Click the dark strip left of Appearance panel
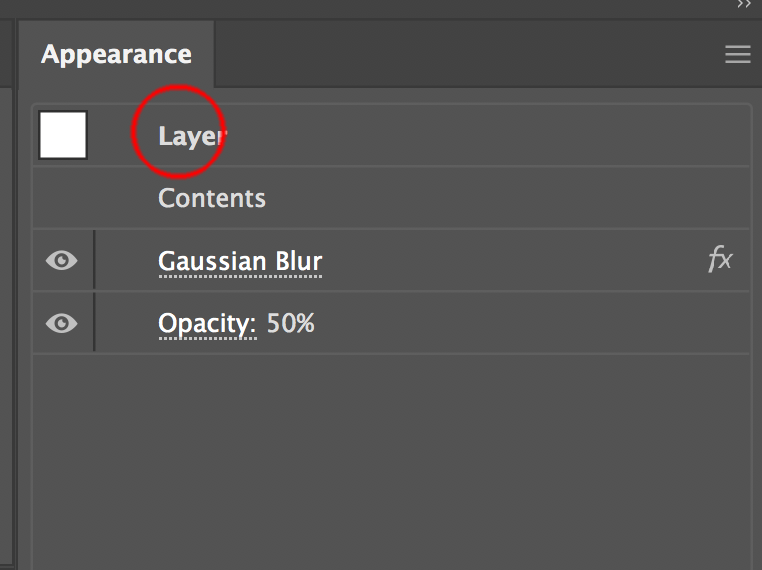Screen dimensions: 762x570 coord(7,300)
